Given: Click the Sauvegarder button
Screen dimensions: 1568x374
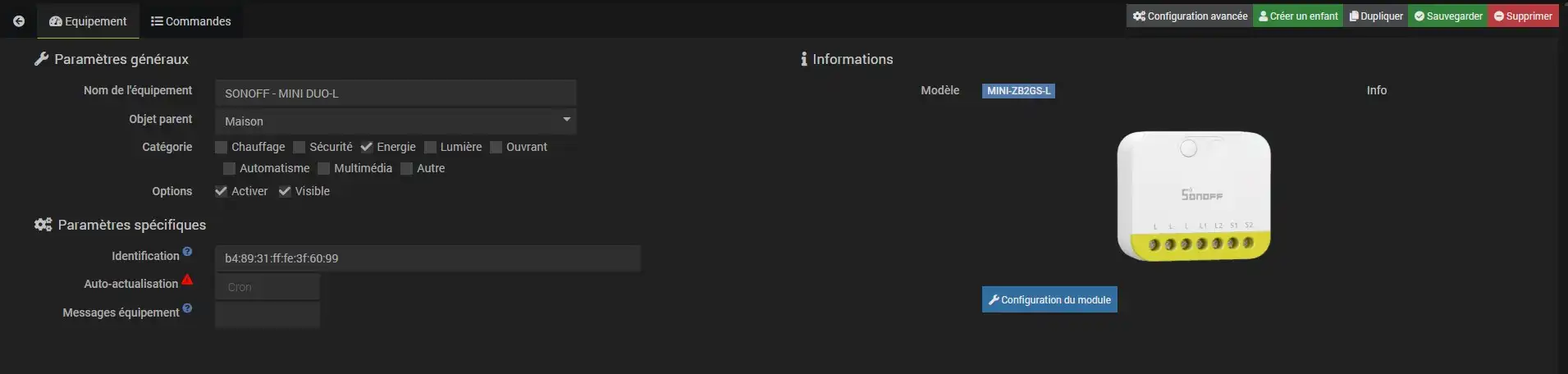Looking at the screenshot, I should coord(1448,16).
